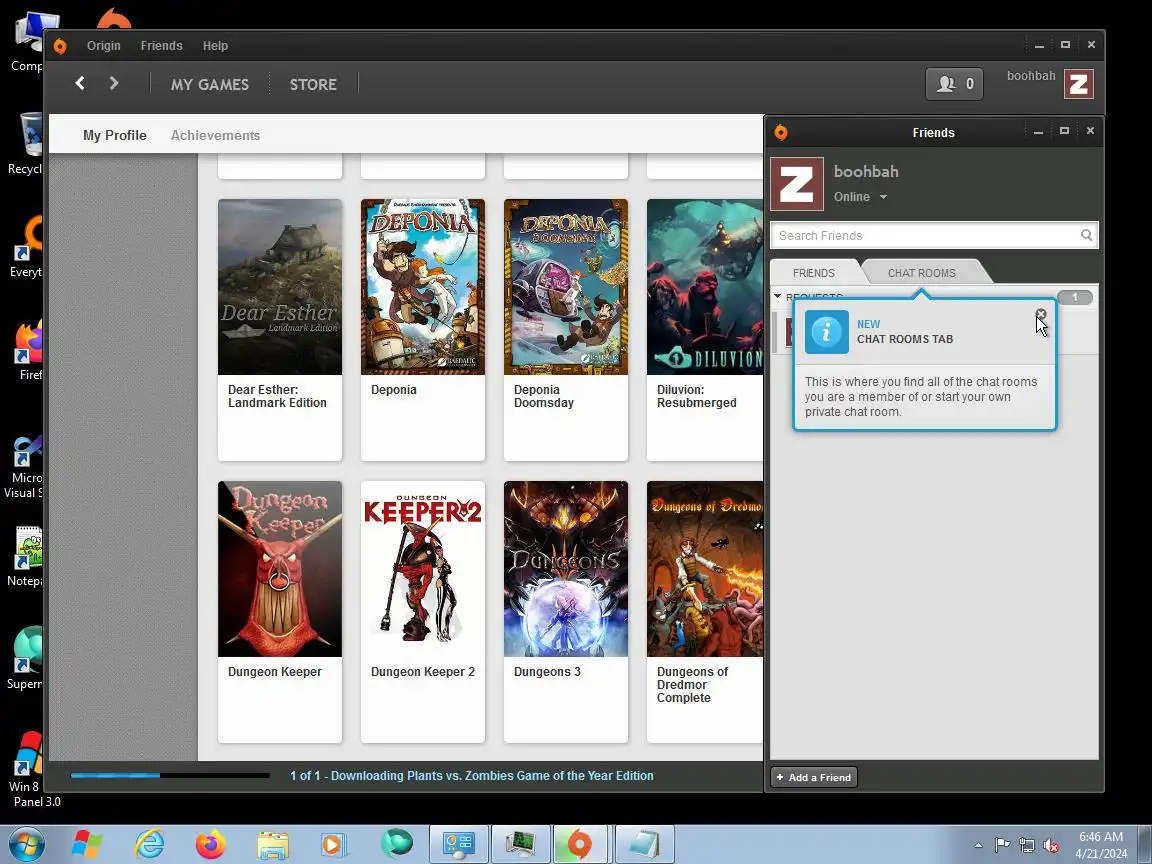Open Windows Start menu
This screenshot has height=864, width=1152.
tap(26, 844)
